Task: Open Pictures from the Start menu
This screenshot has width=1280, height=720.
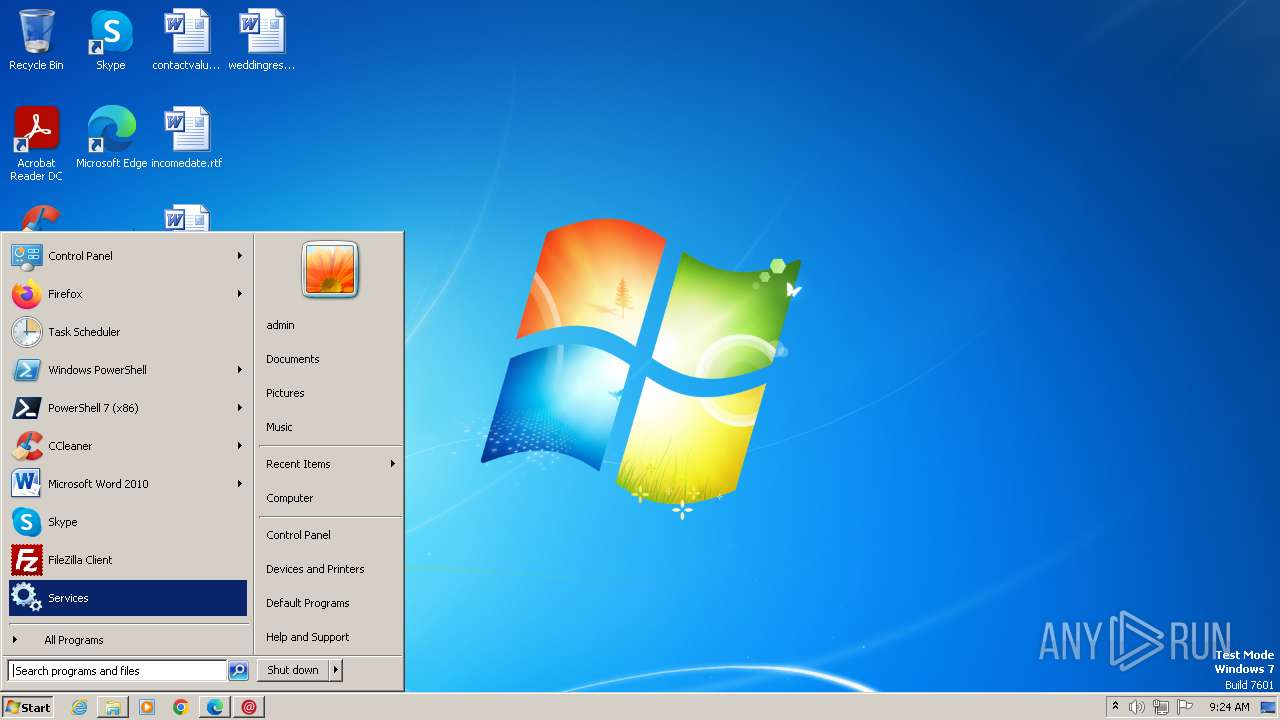Action: (x=330, y=393)
